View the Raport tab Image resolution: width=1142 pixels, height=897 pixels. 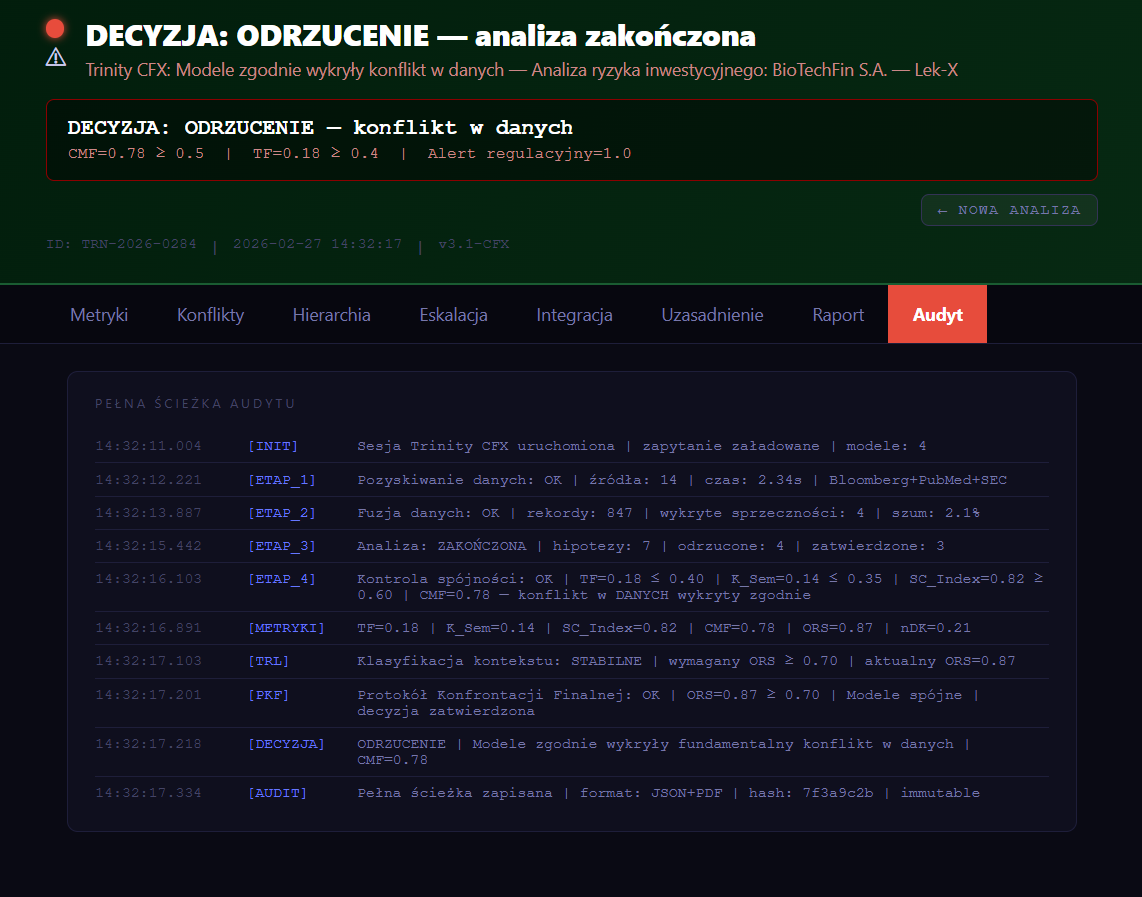tap(838, 315)
